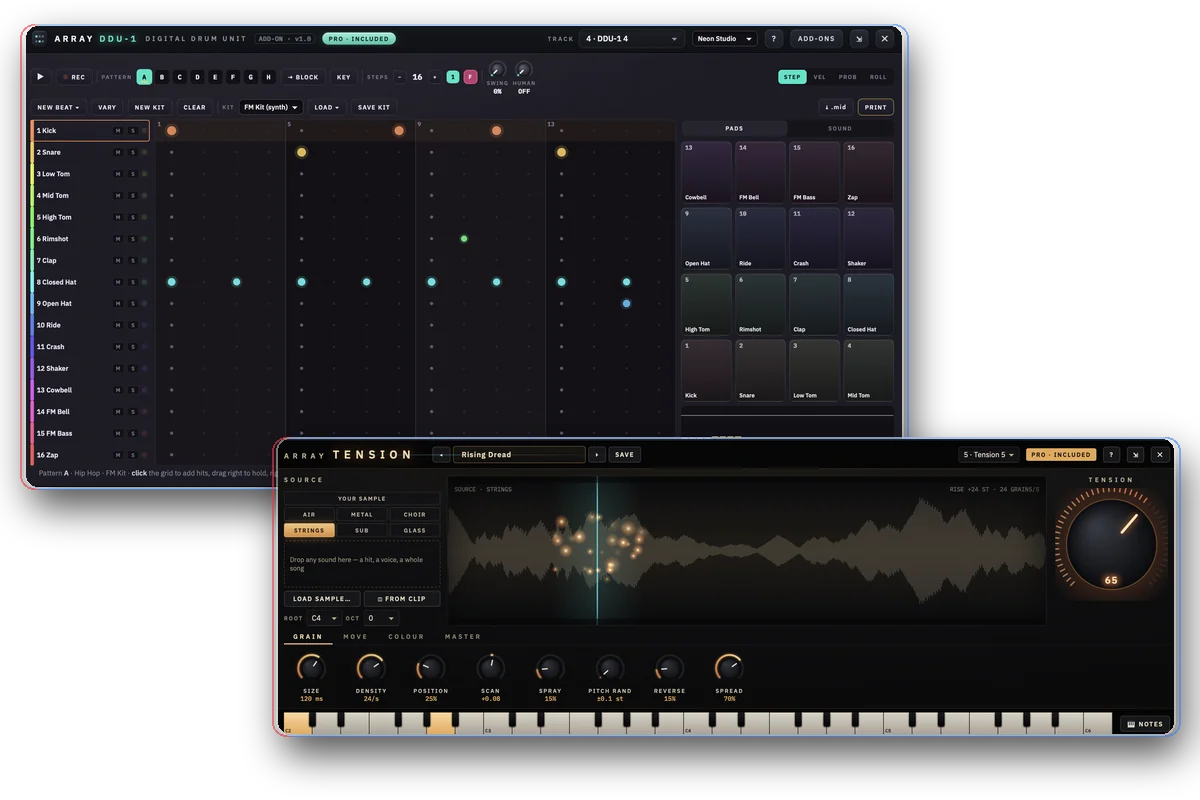Open the FM Kit (synth) kit dropdown
The image size is (1200, 800).
pyautogui.click(x=270, y=107)
